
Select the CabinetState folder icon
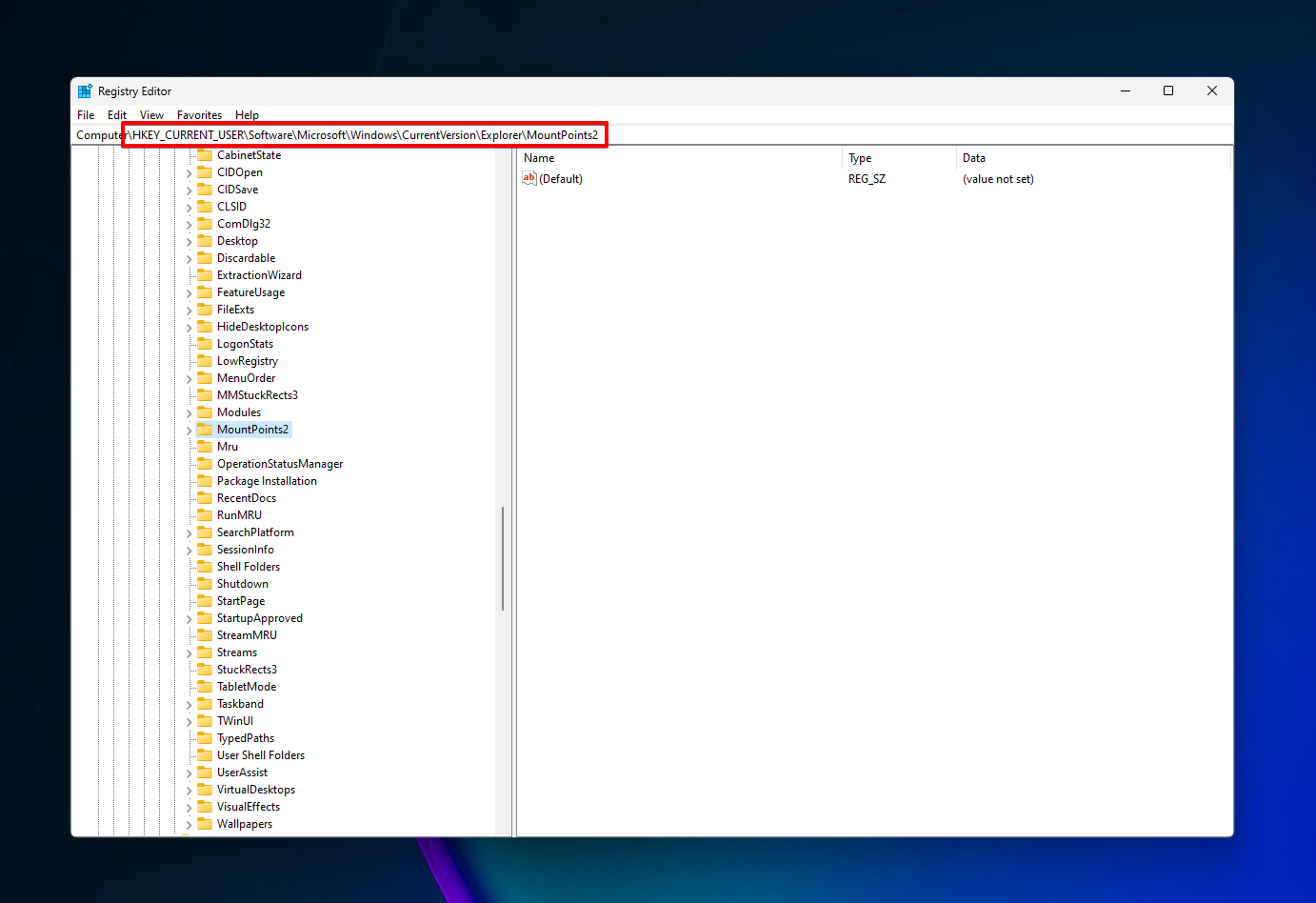[x=205, y=155]
